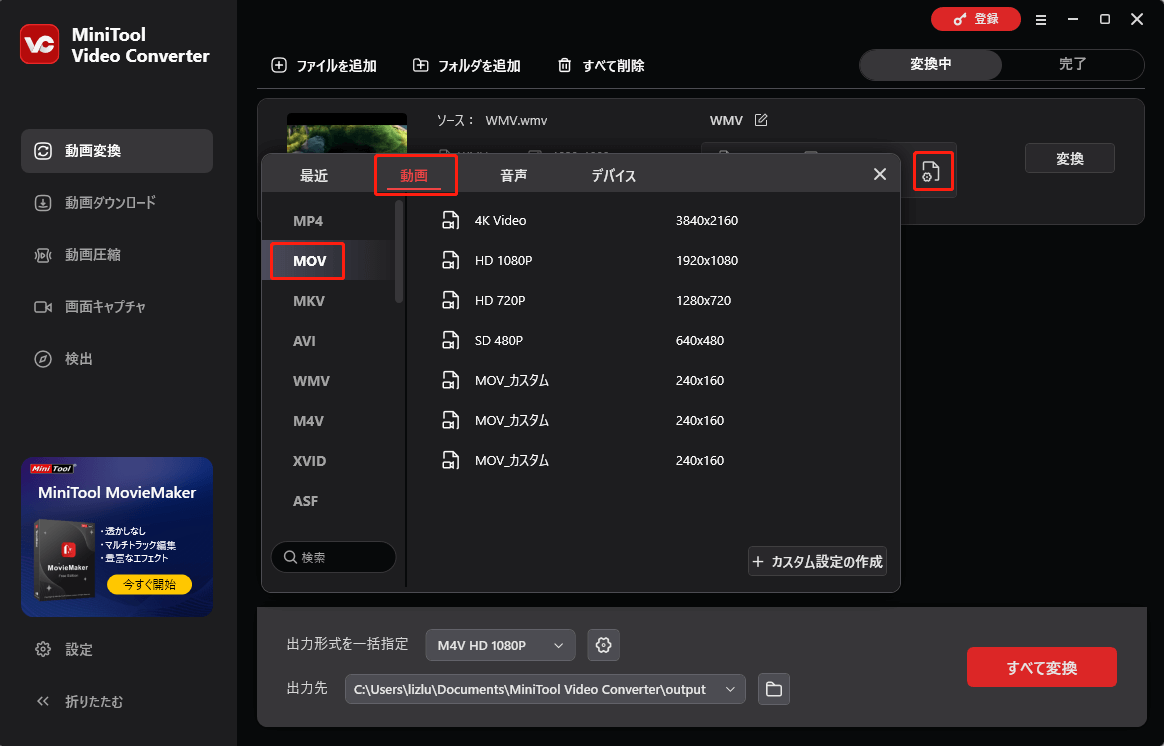Screen dimensions: 1164x746
Task: Click the format list vertical scrollbar
Action: [399, 252]
